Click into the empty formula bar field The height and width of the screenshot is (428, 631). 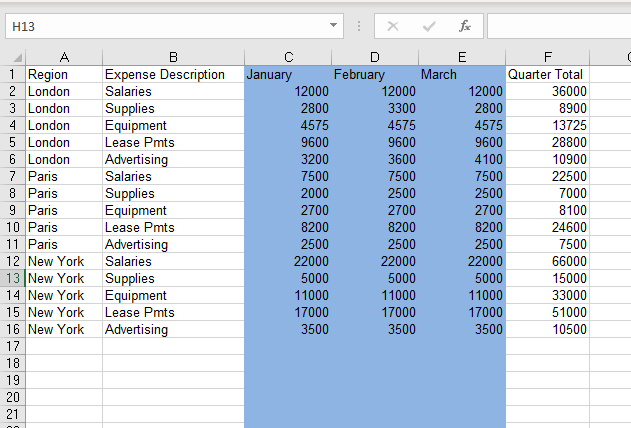[558, 26]
